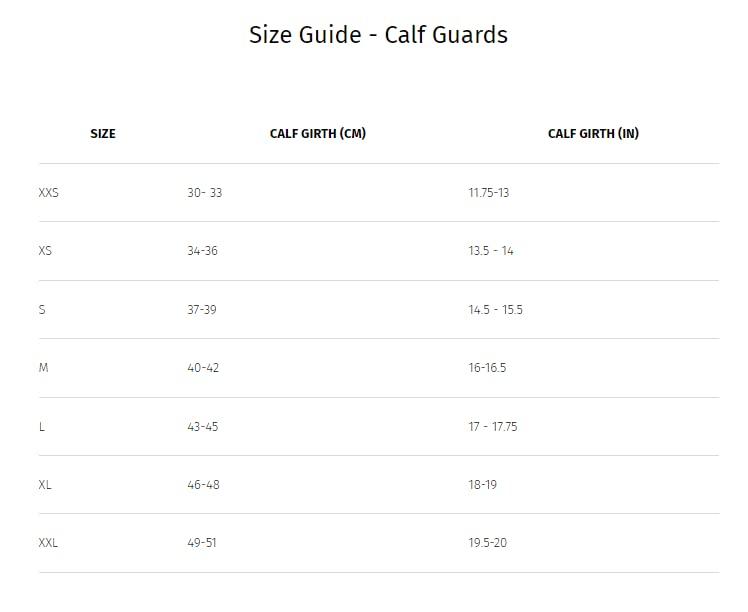
Task: Select the 30- 33 centimeter value
Action: pyautogui.click(x=204, y=192)
